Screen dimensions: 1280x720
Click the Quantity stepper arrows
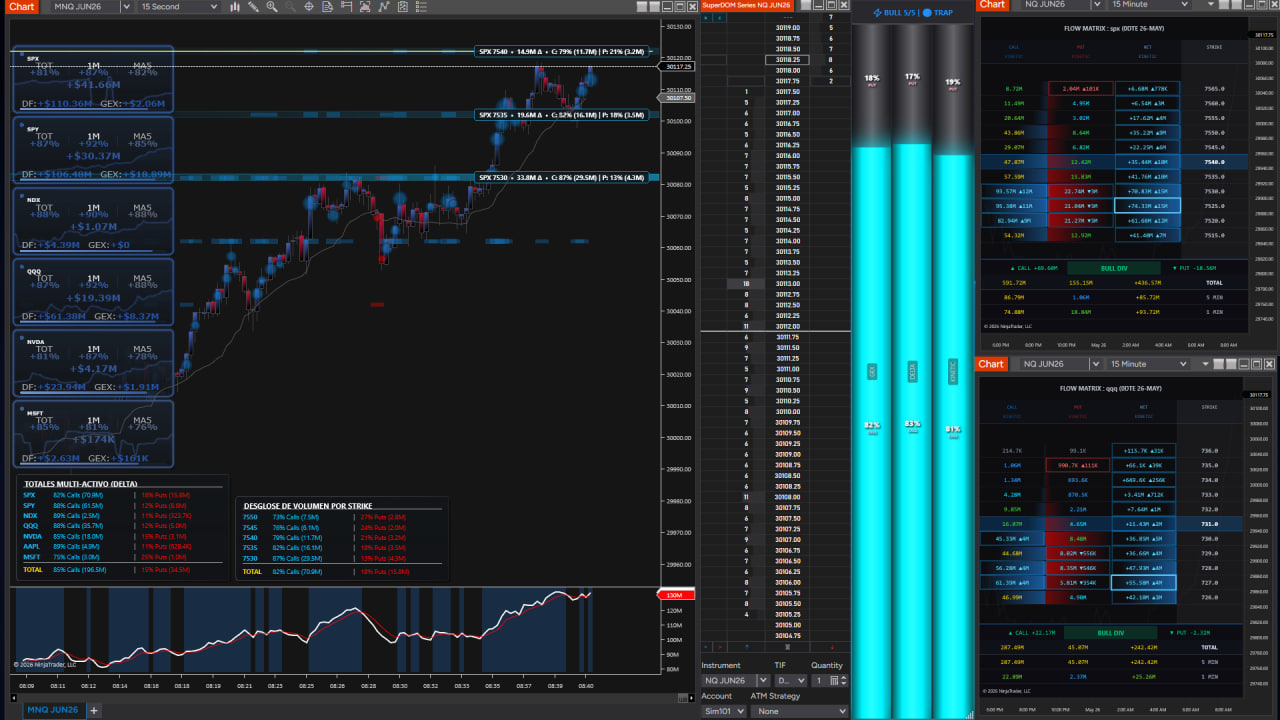tap(844, 681)
